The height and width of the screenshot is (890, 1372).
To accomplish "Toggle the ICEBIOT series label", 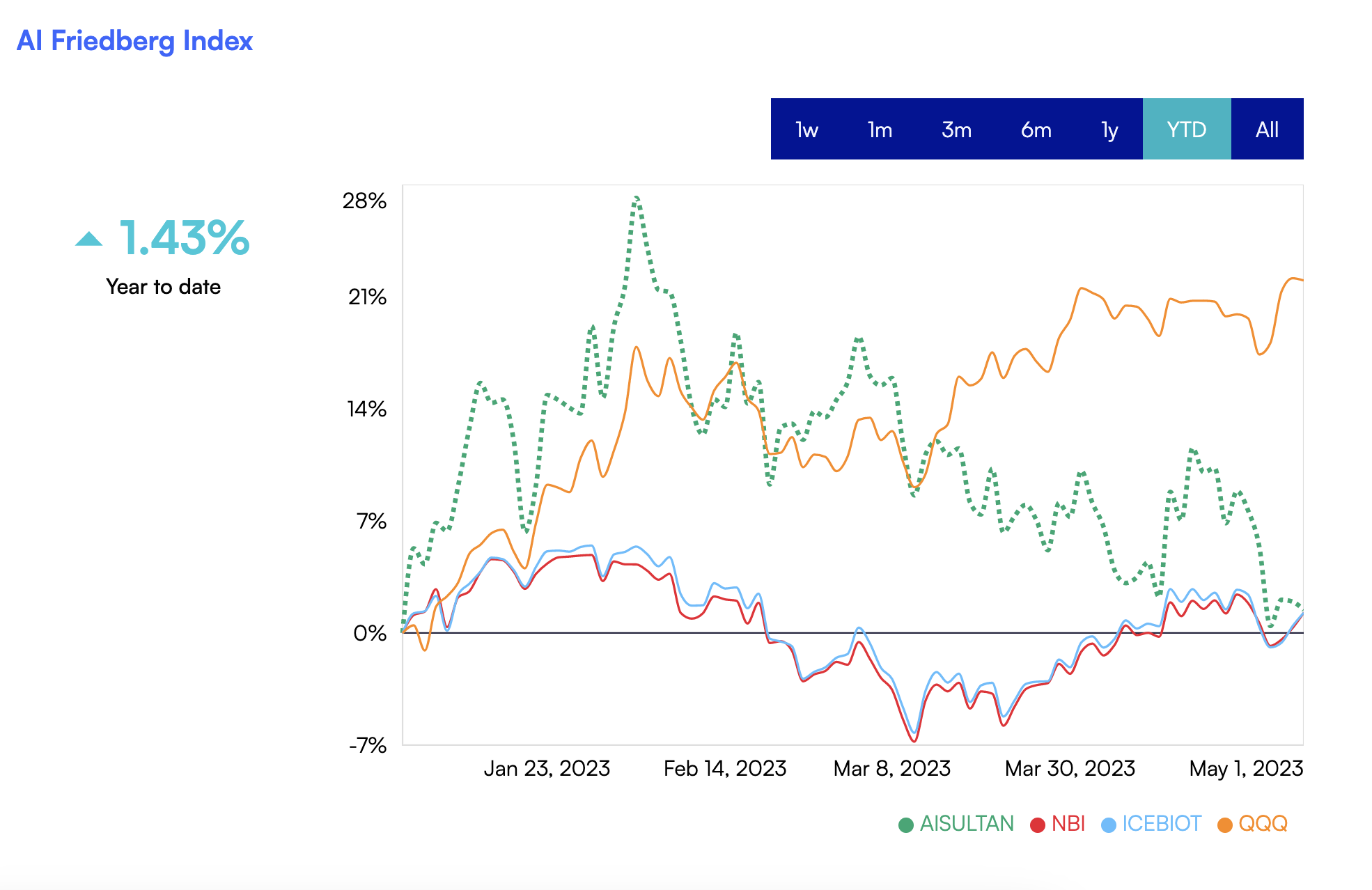I will (x=1162, y=824).
